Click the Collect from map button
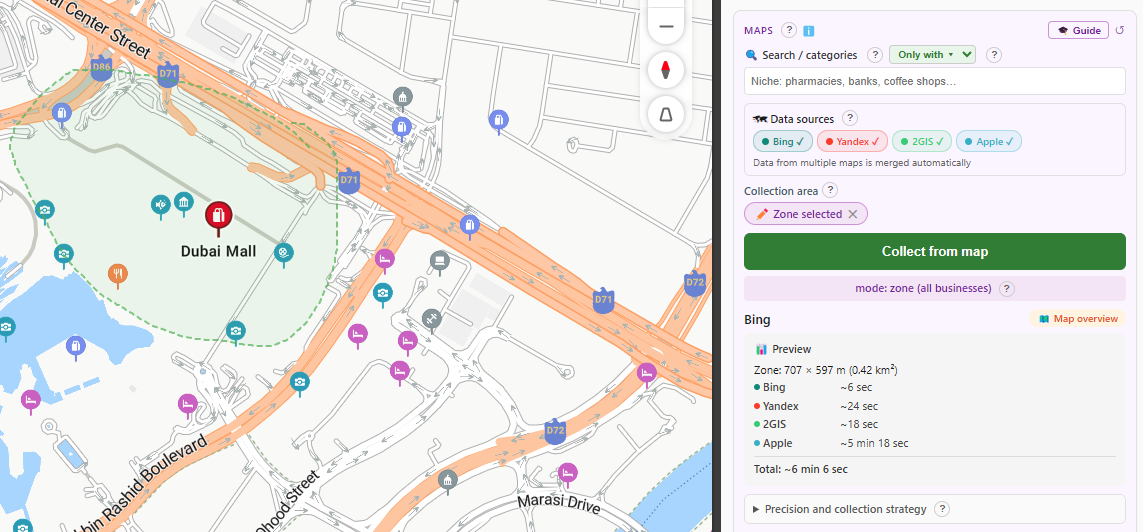The image size is (1143, 532). pyautogui.click(x=935, y=251)
